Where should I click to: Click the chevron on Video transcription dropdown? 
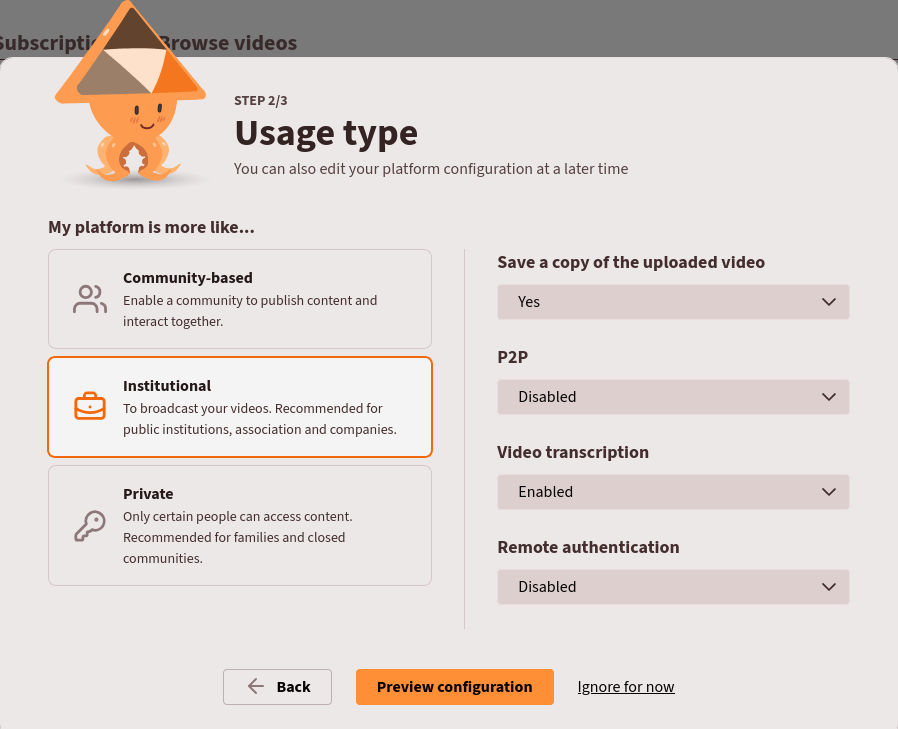tap(828, 492)
